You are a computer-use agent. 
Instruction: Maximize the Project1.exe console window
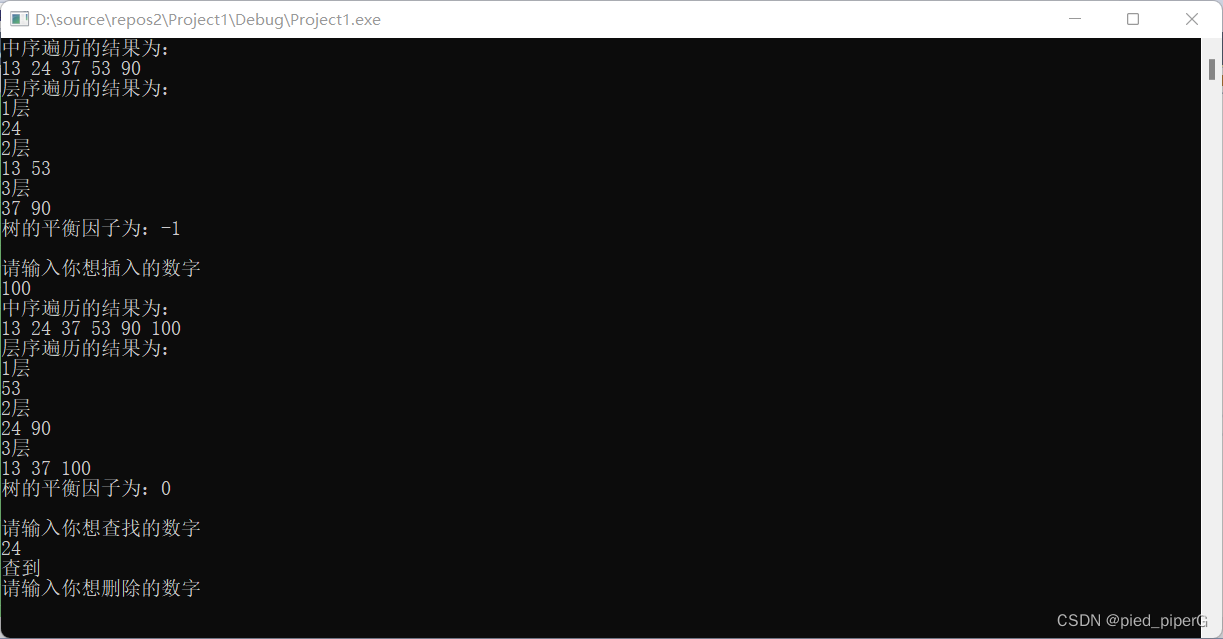point(1133,19)
